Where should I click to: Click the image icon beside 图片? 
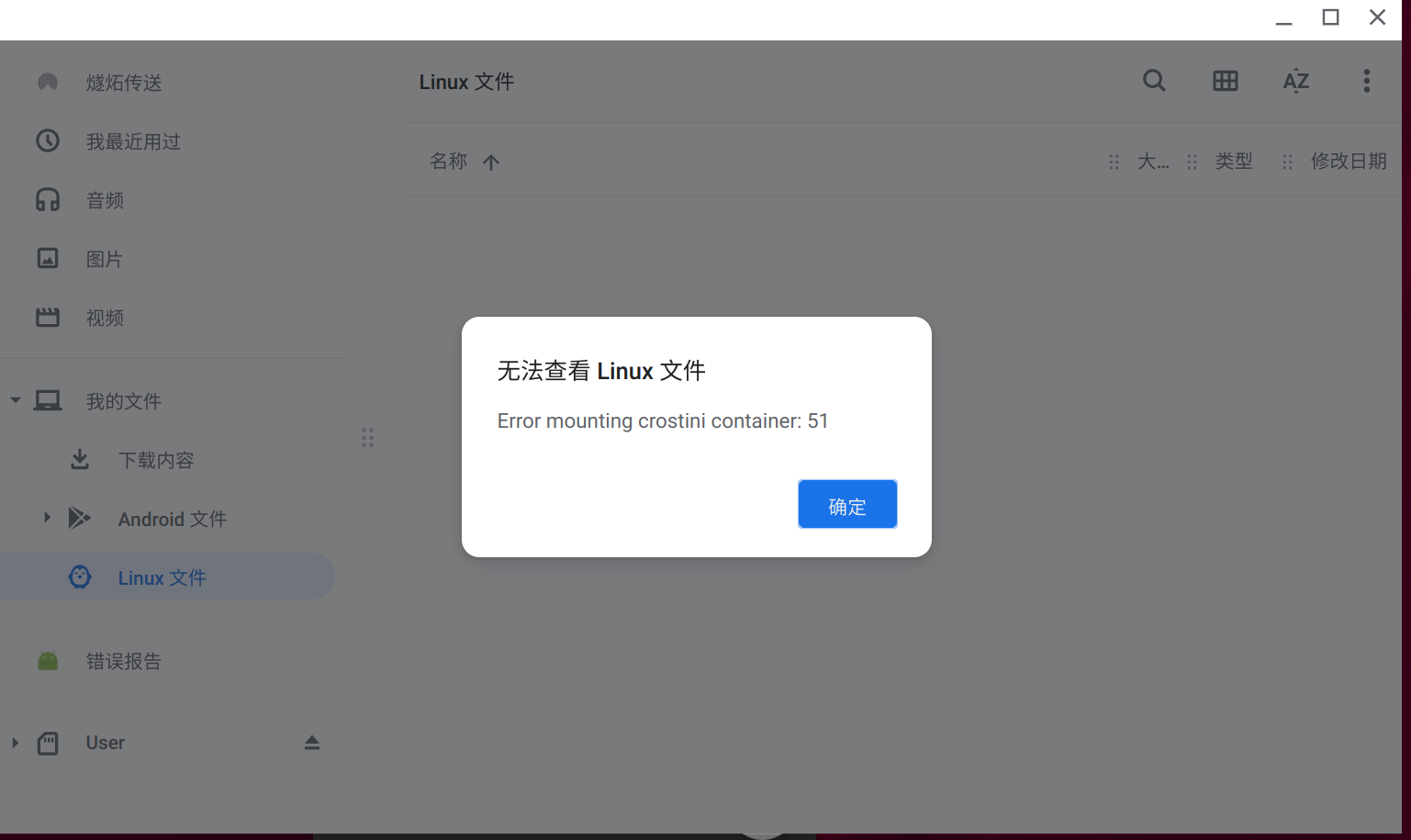click(x=48, y=258)
